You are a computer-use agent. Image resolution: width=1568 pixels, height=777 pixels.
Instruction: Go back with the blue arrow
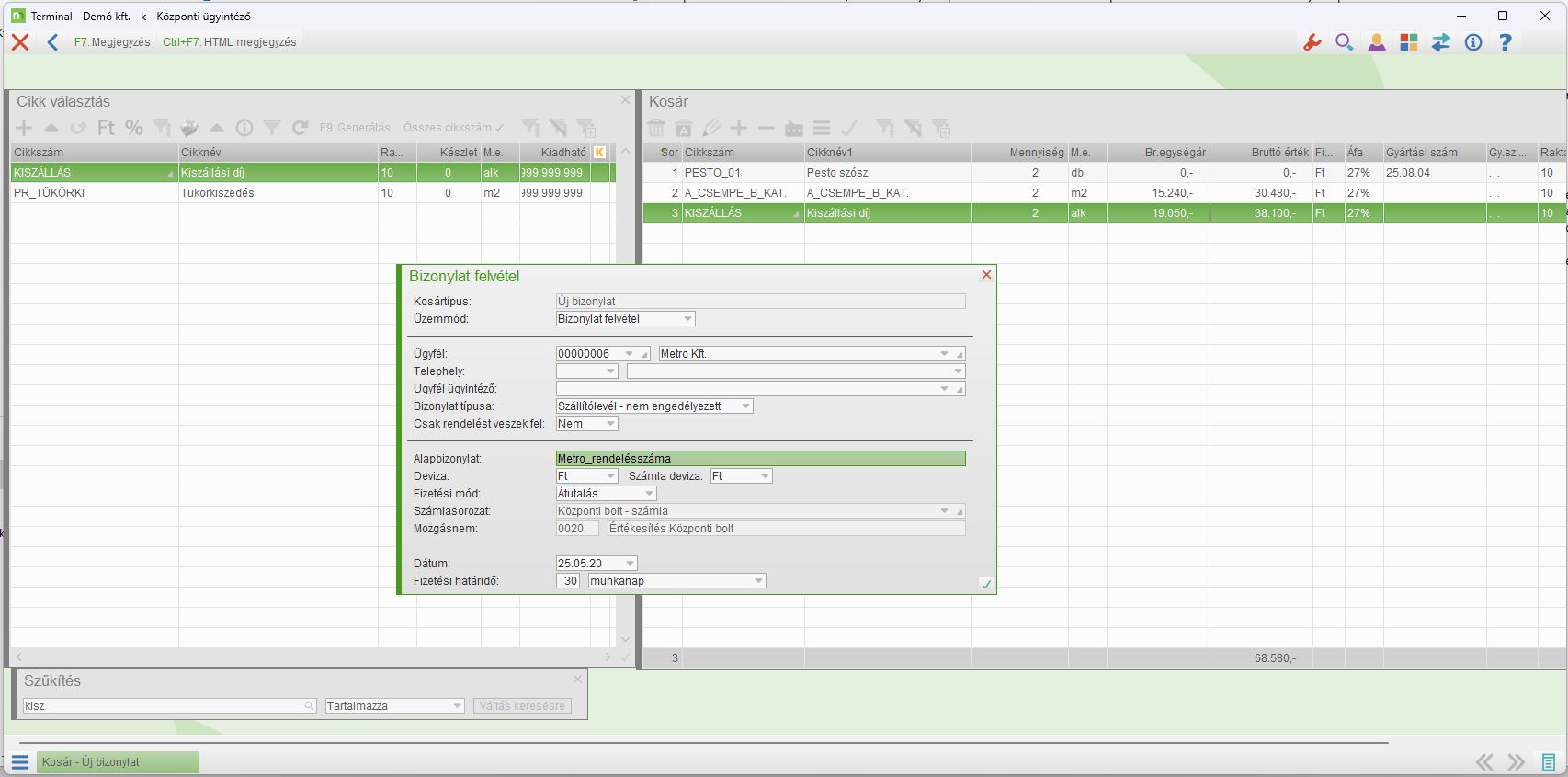pos(52,42)
